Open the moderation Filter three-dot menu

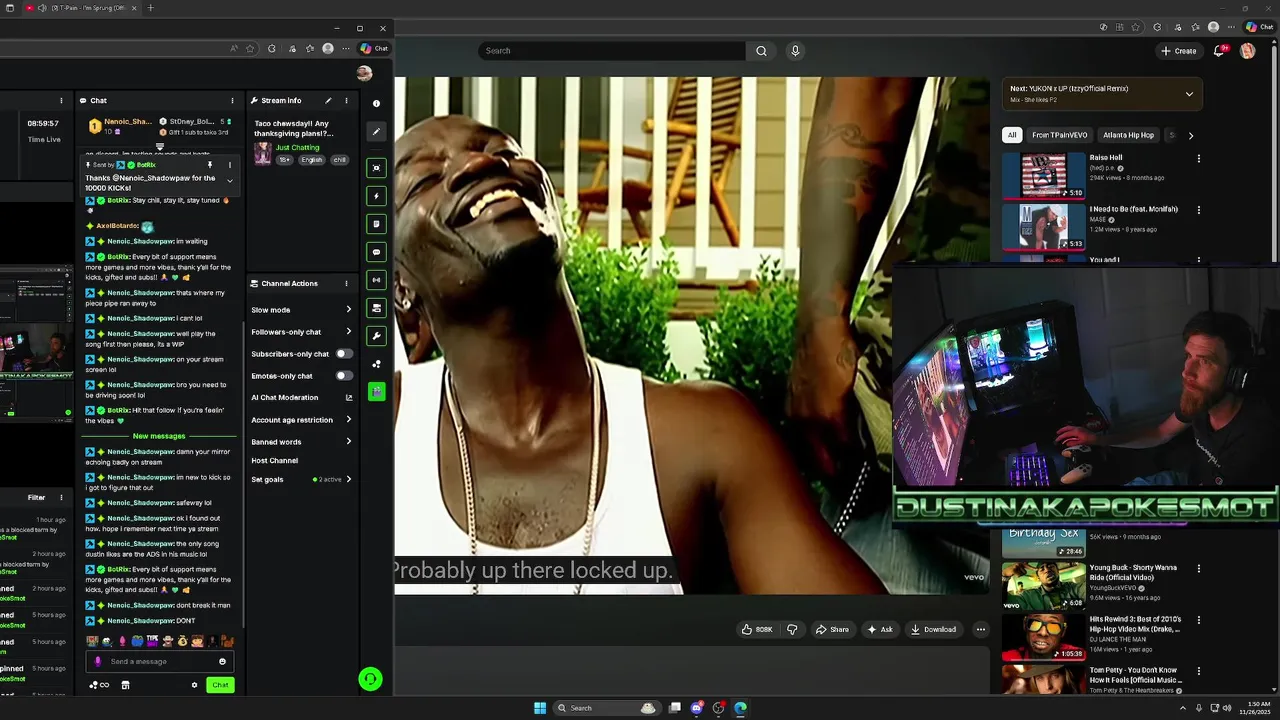click(61, 497)
